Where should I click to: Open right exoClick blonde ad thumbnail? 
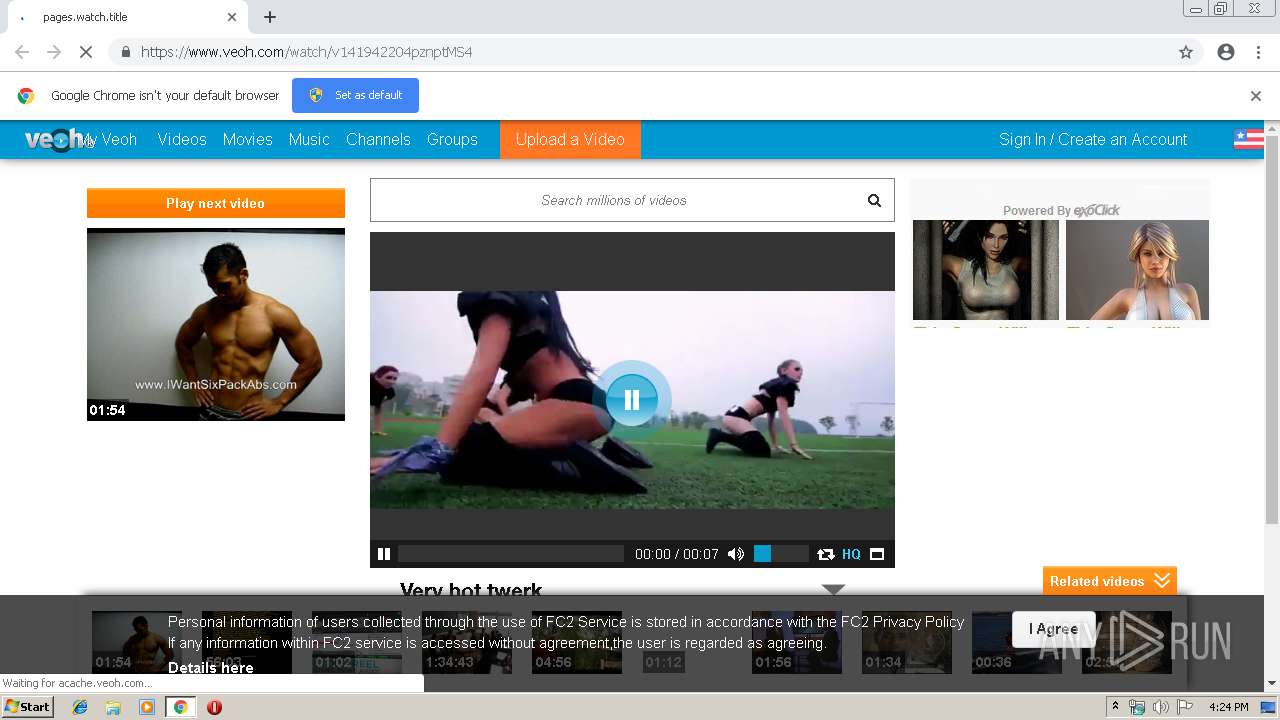[x=1138, y=270]
